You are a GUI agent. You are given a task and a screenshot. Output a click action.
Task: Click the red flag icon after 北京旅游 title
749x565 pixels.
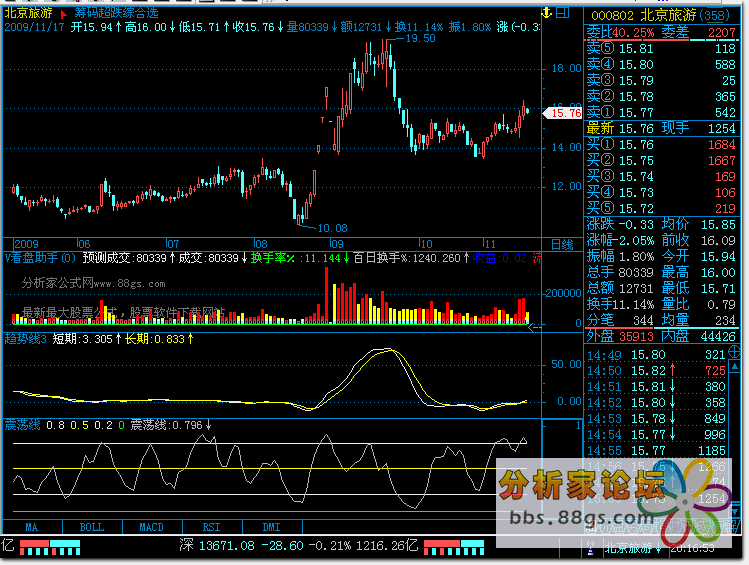click(63, 14)
